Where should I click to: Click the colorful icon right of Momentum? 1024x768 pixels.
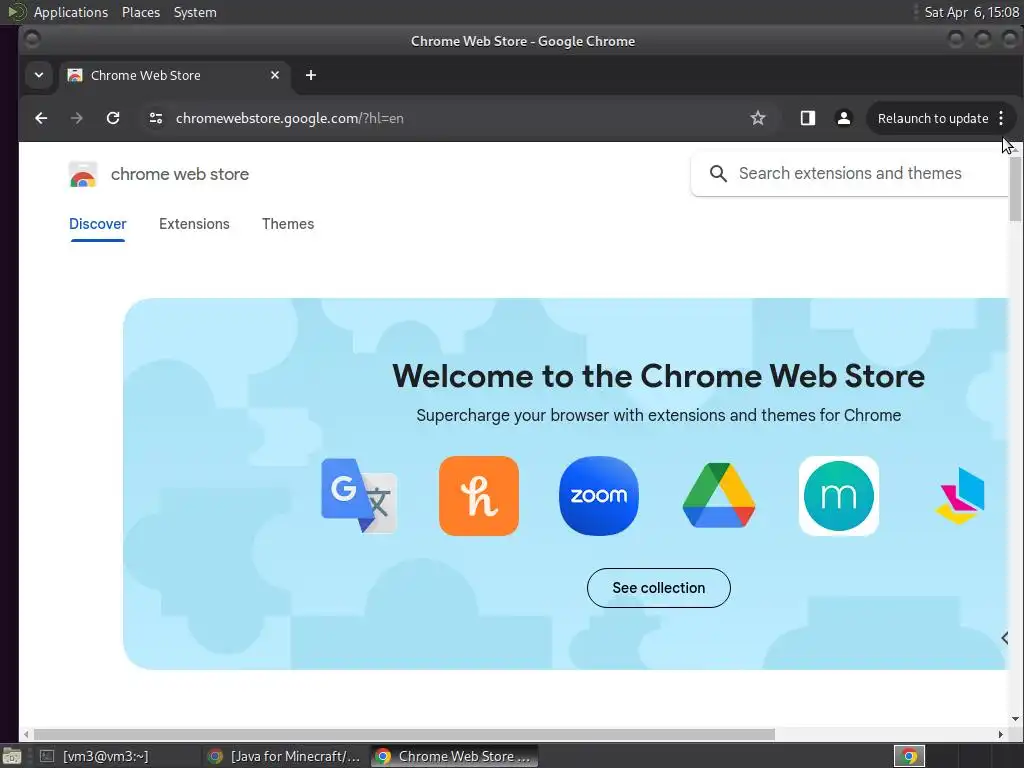tap(959, 496)
